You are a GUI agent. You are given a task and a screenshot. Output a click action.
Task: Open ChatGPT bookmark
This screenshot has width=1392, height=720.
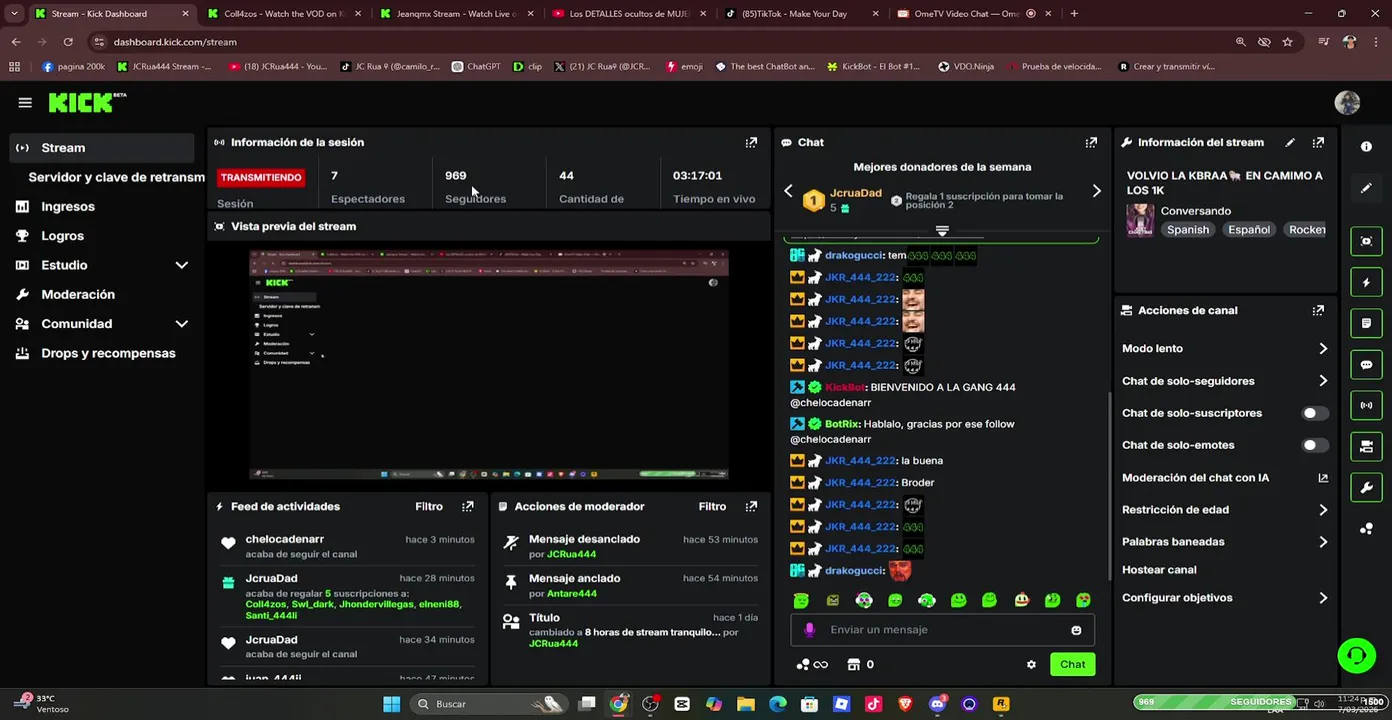(476, 67)
